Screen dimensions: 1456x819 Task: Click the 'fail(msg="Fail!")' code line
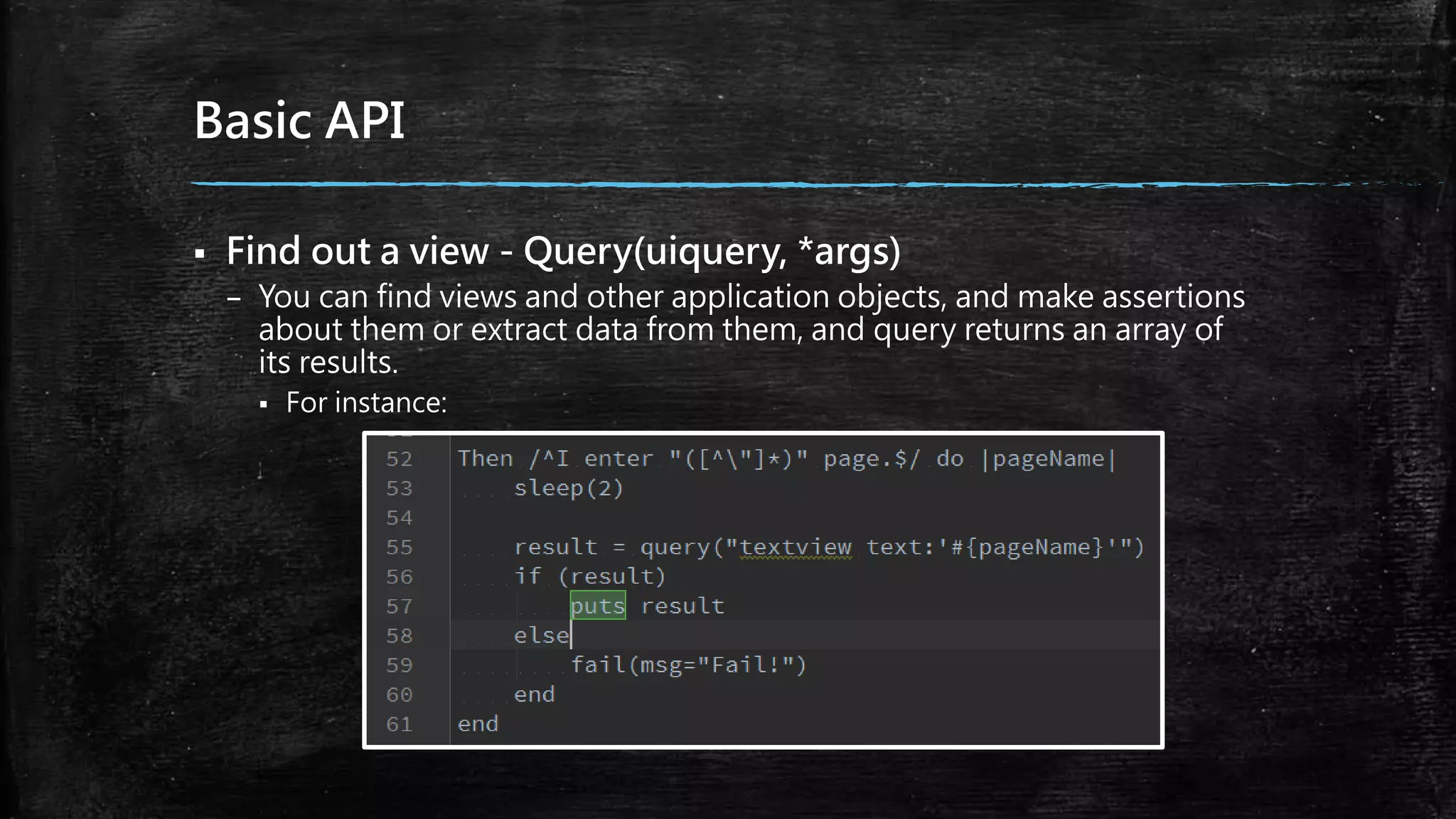689,665
